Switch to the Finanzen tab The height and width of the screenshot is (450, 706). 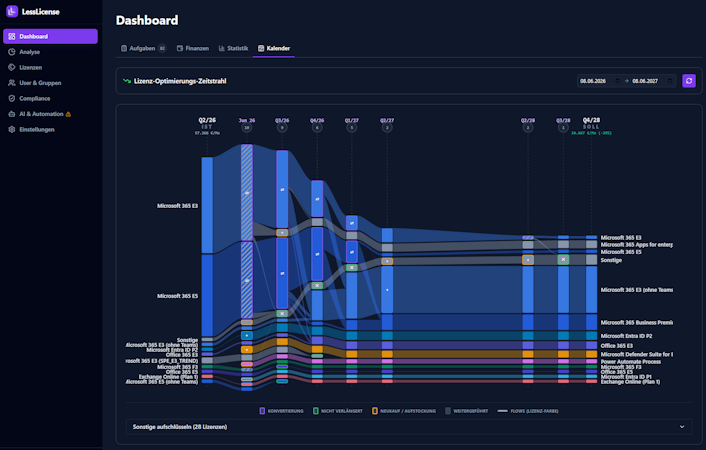[x=193, y=48]
